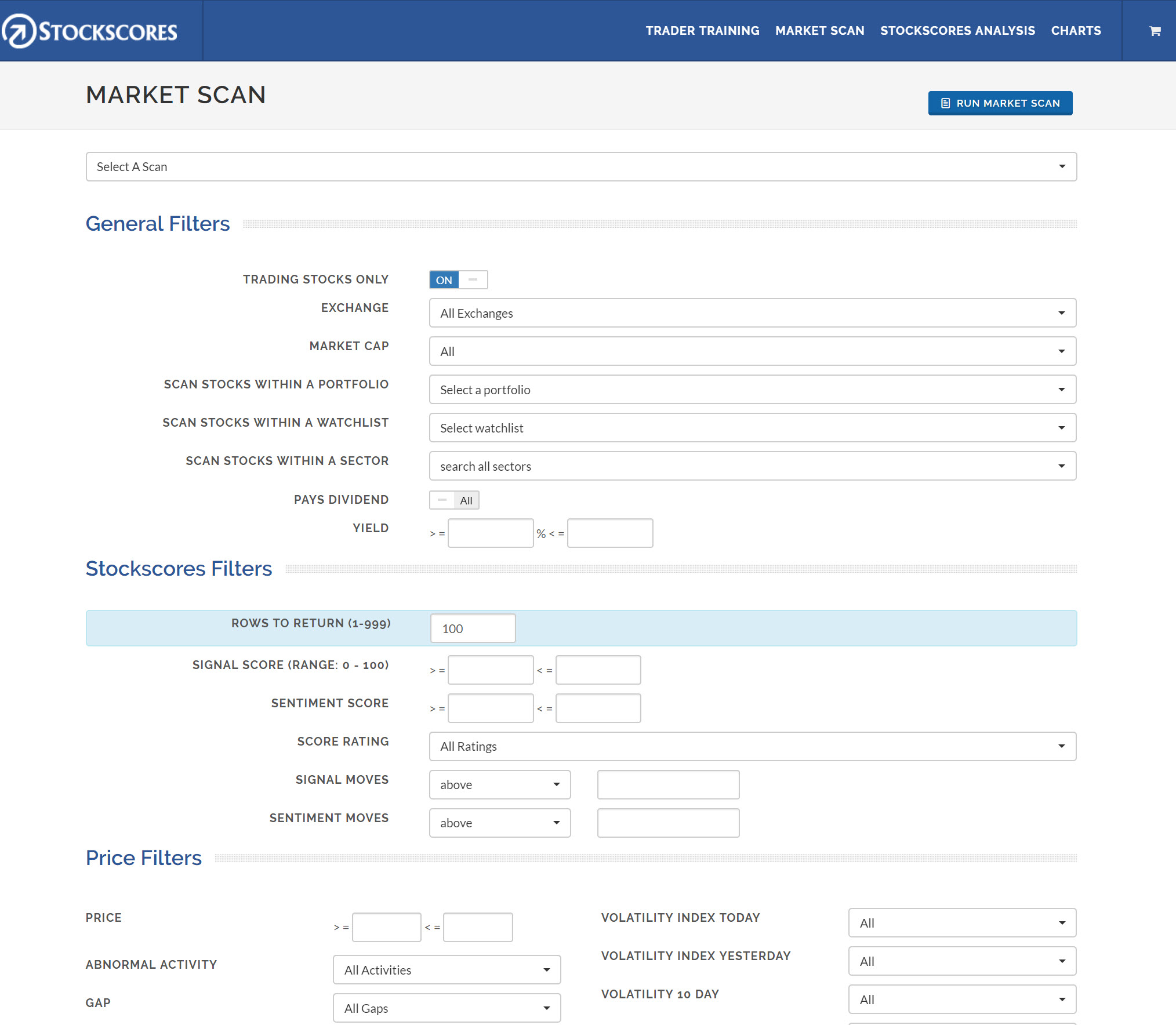Choose a portfolio to scan within
The width and height of the screenshot is (1176, 1025).
point(752,389)
